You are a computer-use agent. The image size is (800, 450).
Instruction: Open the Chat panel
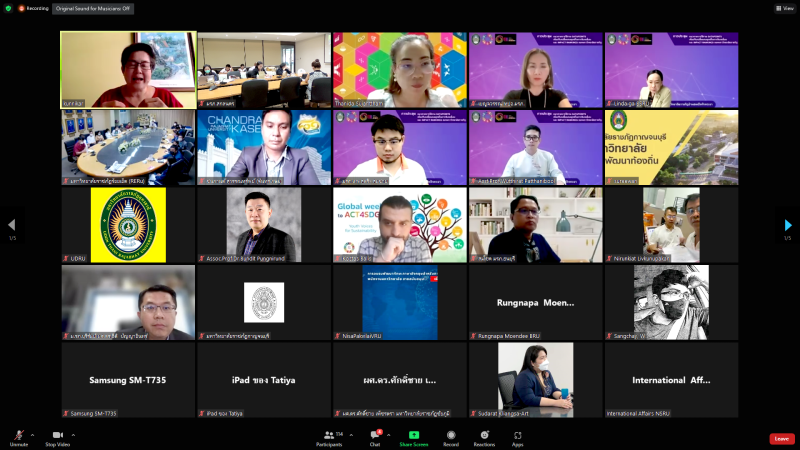coord(374,437)
